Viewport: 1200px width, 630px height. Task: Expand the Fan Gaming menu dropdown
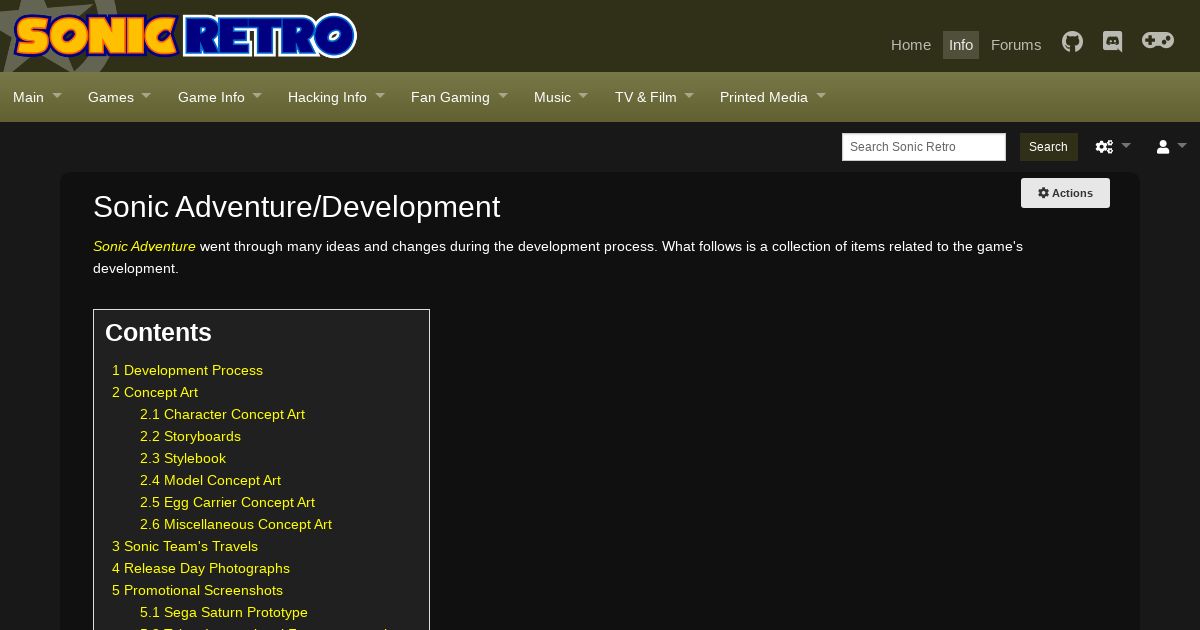[459, 97]
